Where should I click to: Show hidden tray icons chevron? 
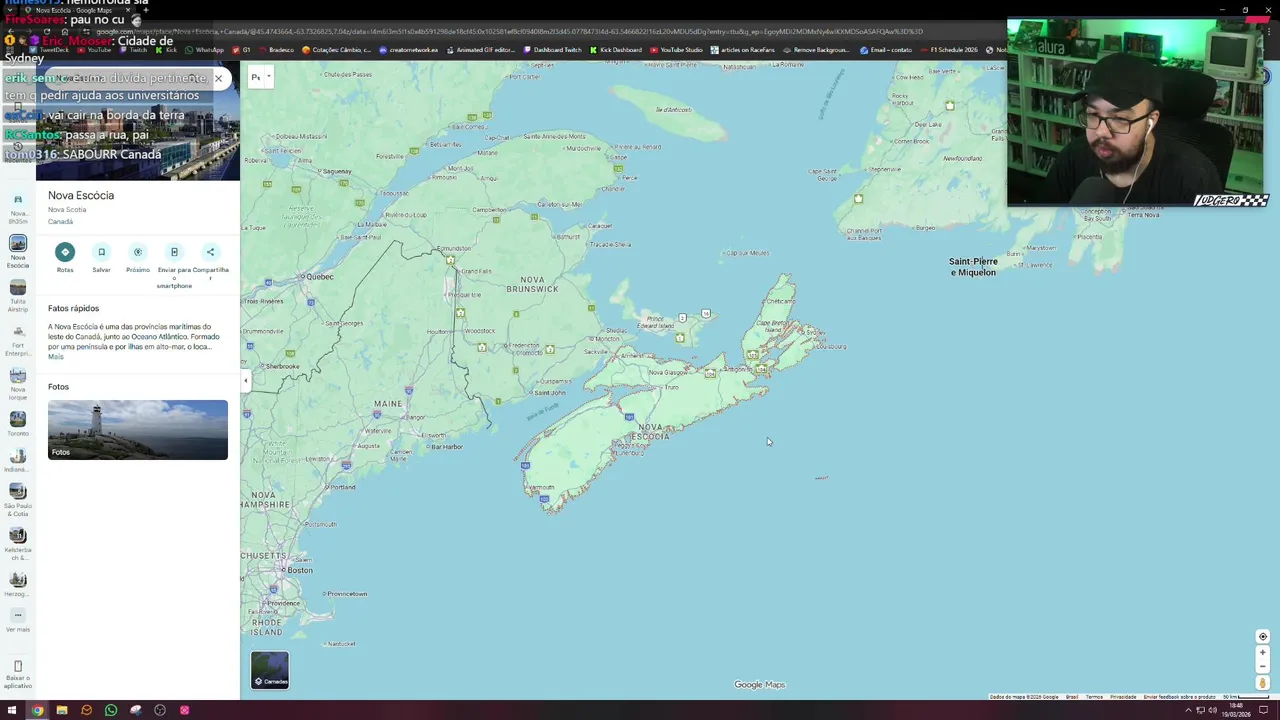click(x=1187, y=710)
